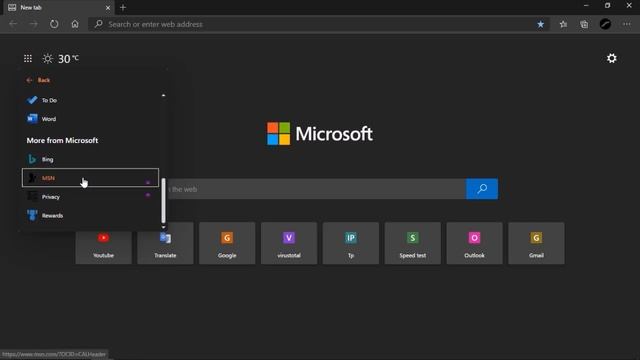Open the Ip quick link tile

pos(351,243)
